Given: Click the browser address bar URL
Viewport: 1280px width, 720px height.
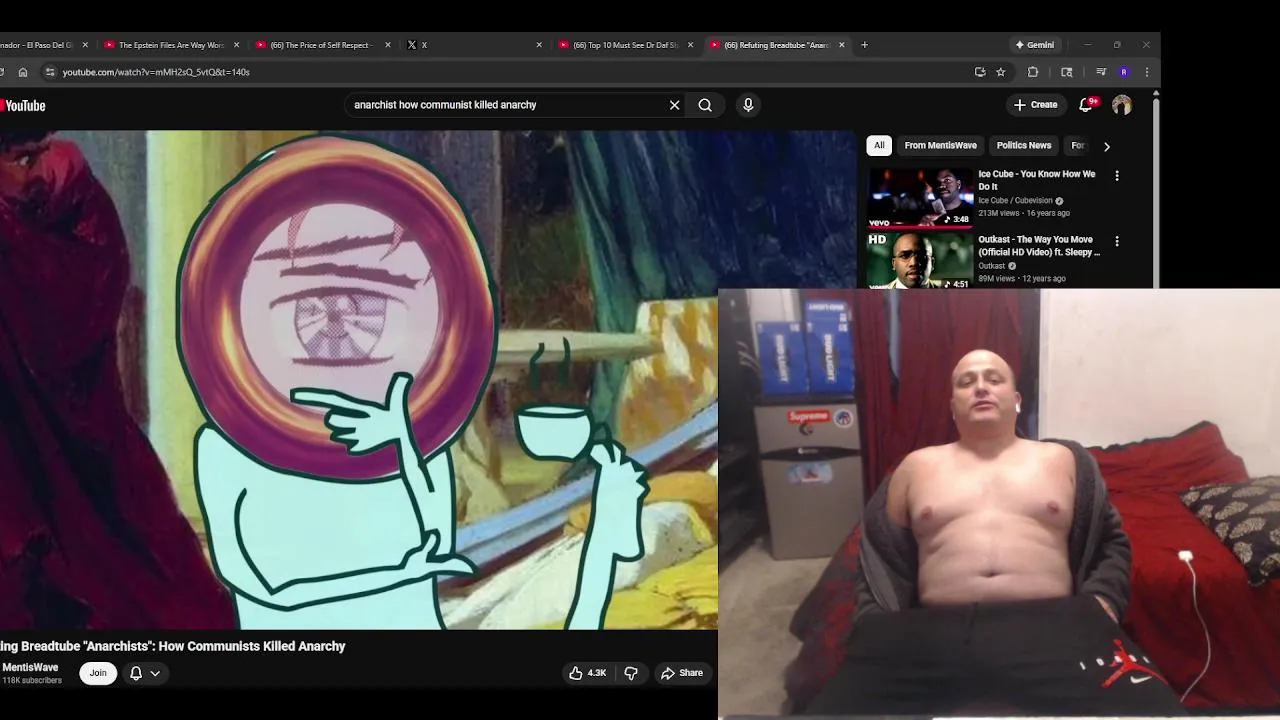Looking at the screenshot, I should pos(156,72).
